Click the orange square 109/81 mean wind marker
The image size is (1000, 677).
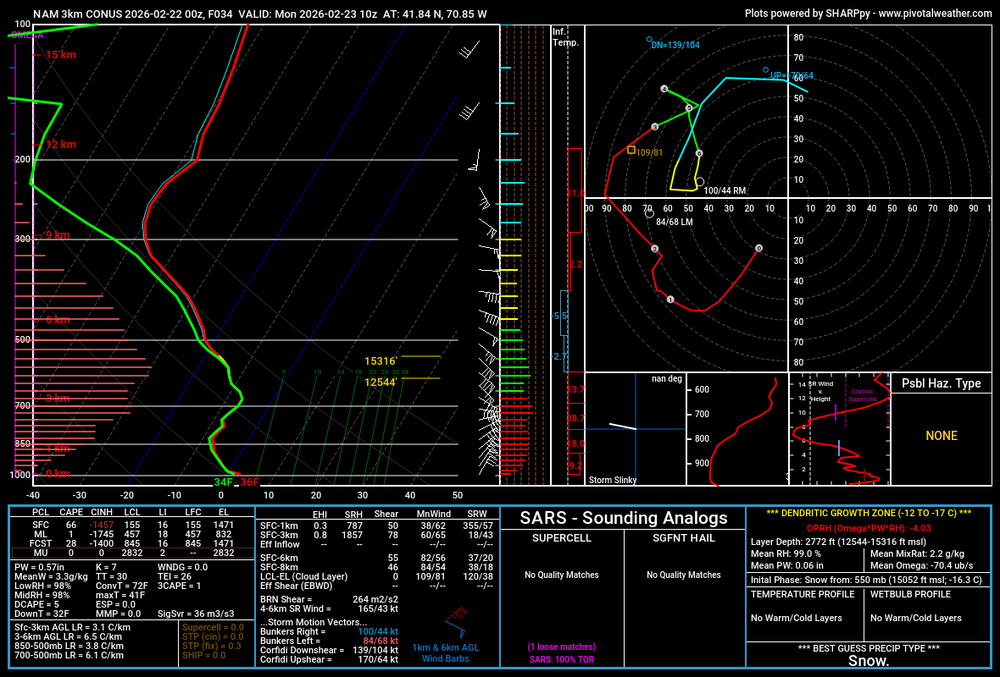[x=631, y=150]
